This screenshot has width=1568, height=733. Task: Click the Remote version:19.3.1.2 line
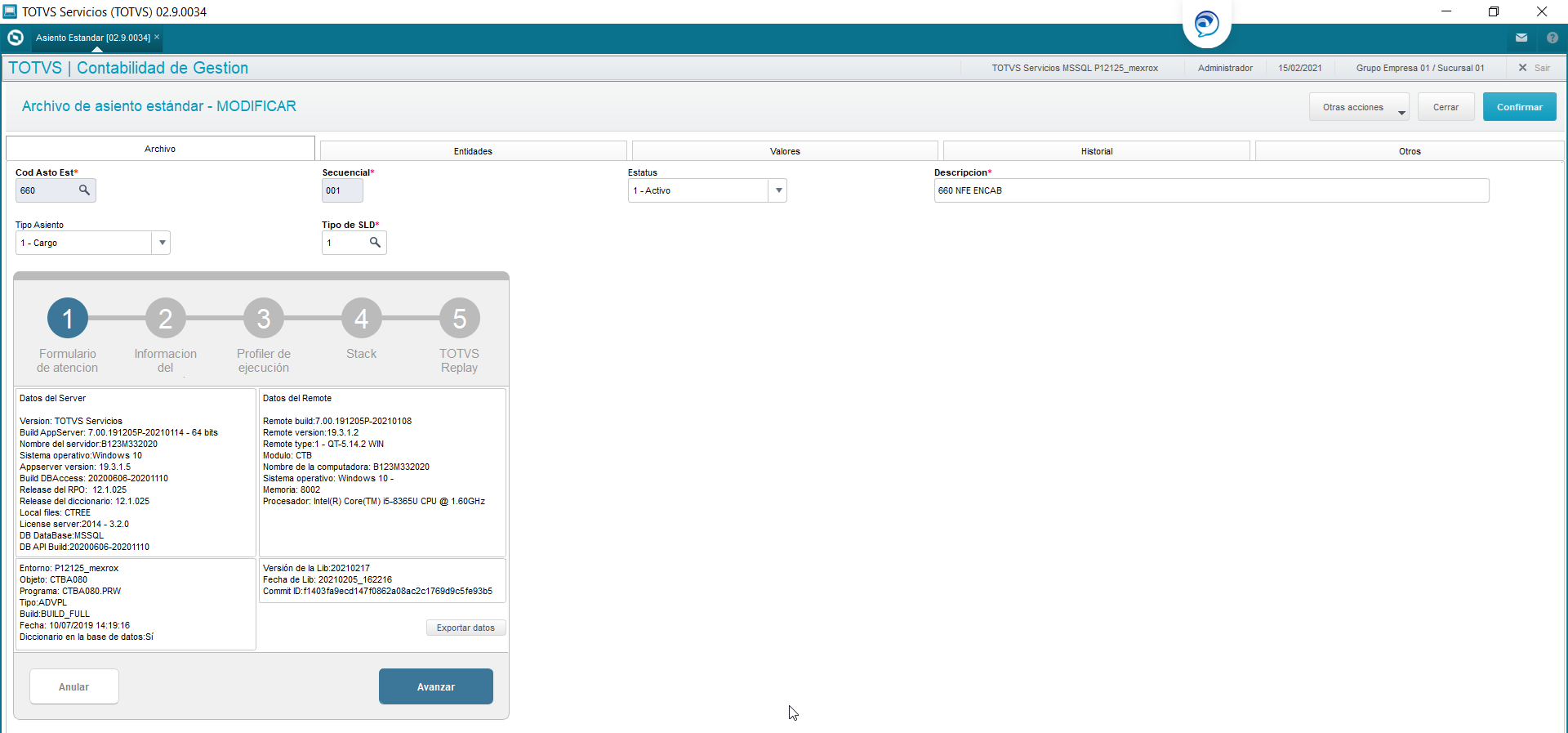coord(310,432)
